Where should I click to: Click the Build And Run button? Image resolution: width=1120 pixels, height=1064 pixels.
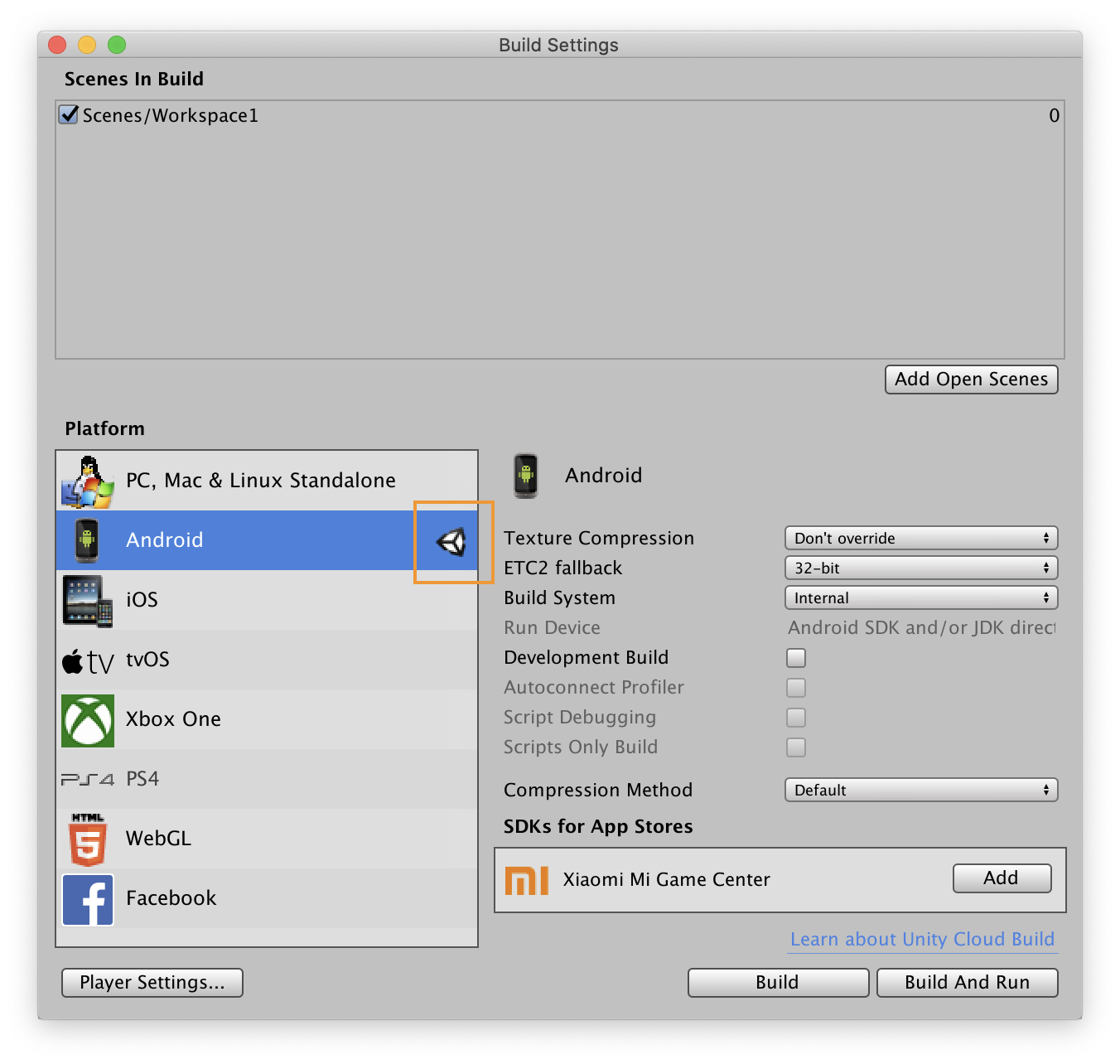pyautogui.click(x=968, y=983)
